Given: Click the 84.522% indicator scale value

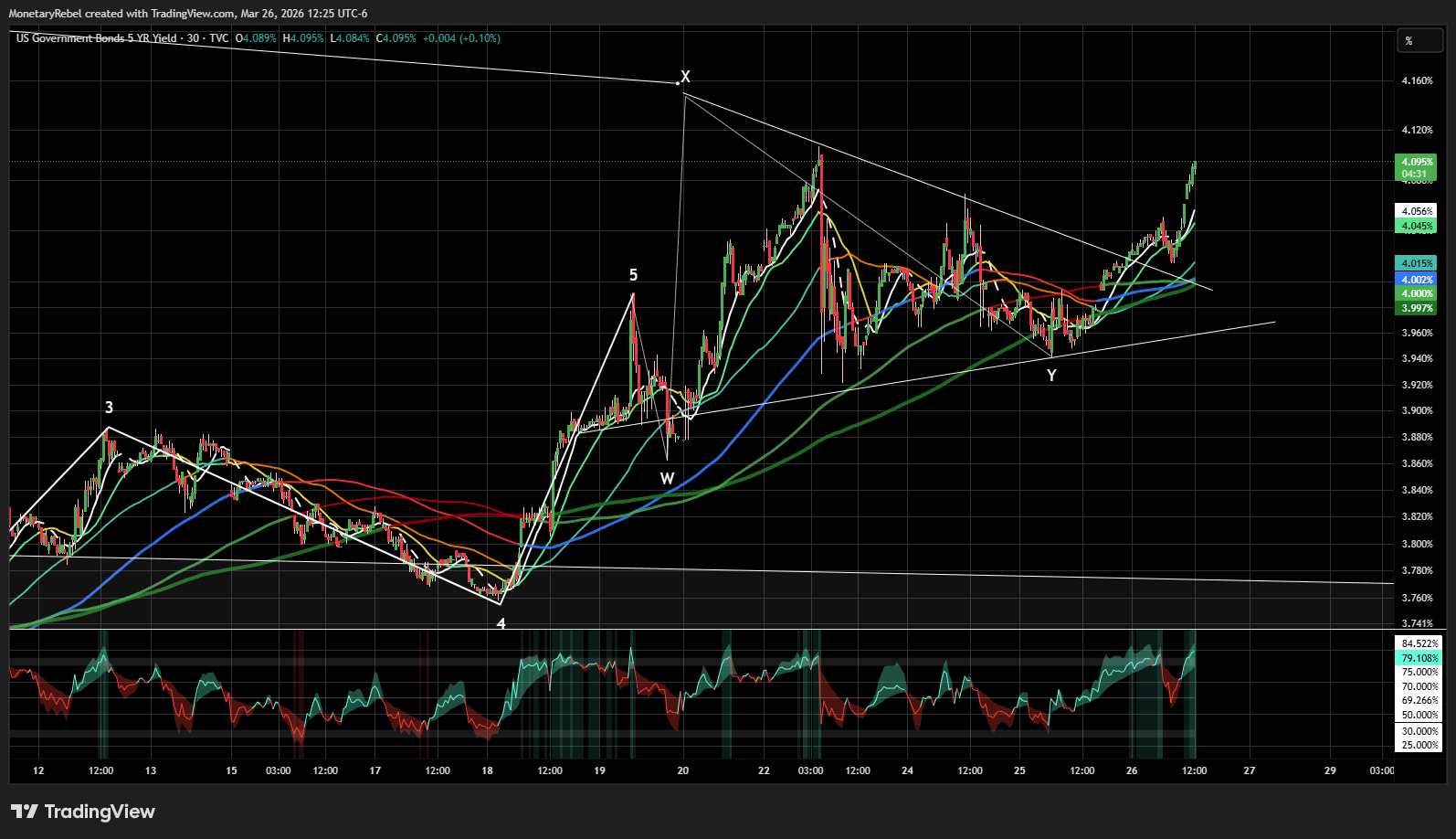Looking at the screenshot, I should (x=1419, y=643).
